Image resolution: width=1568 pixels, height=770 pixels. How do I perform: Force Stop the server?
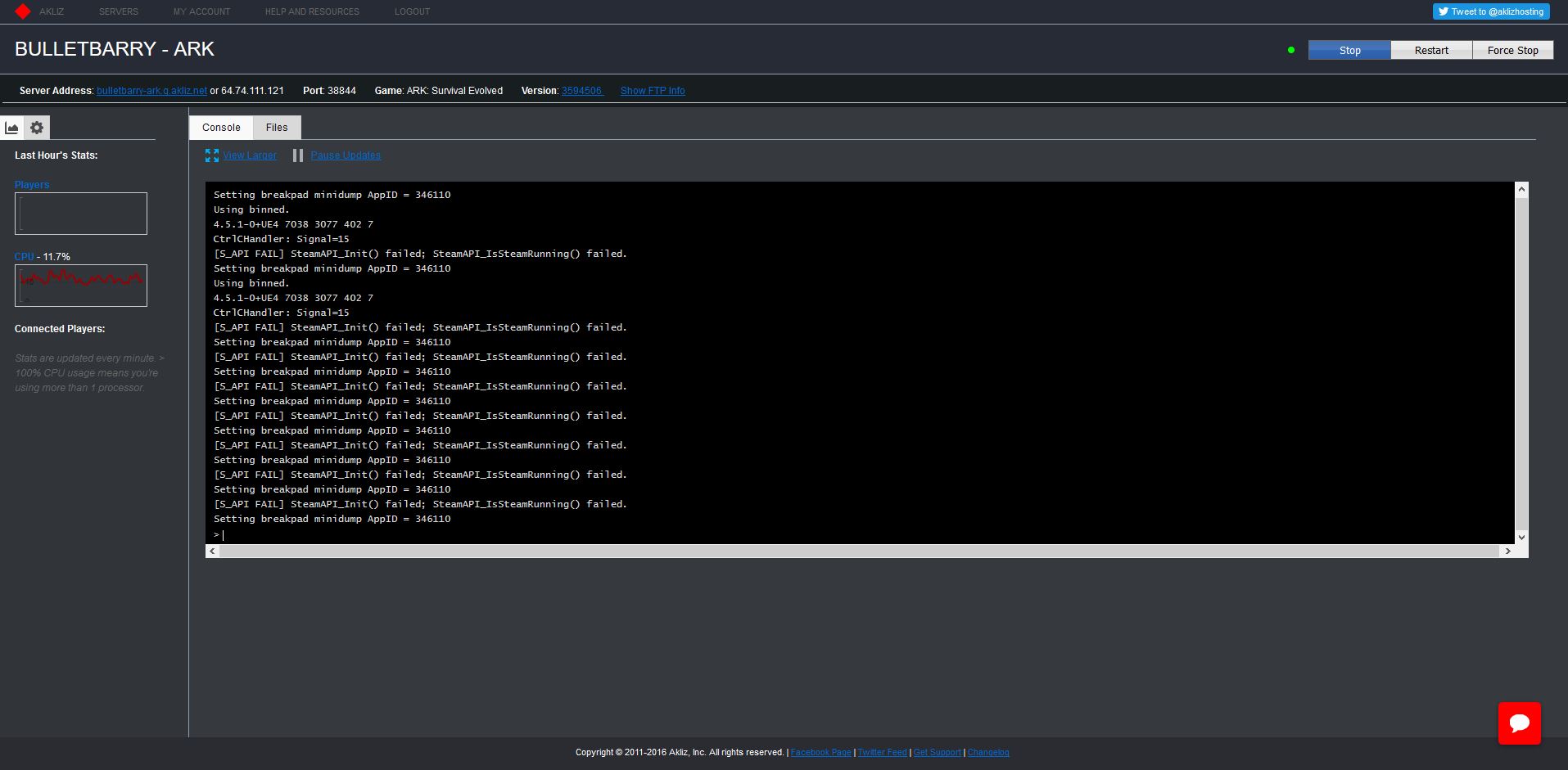(1512, 50)
